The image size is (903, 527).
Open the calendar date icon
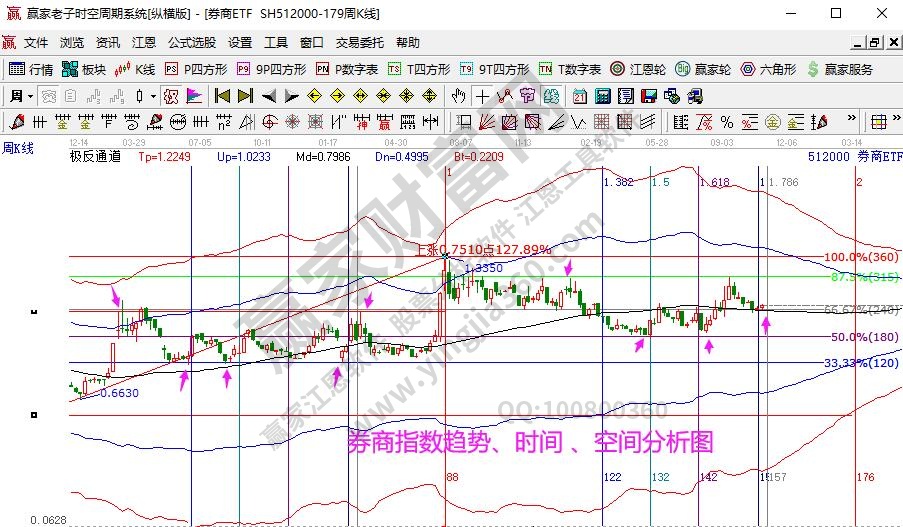580,96
